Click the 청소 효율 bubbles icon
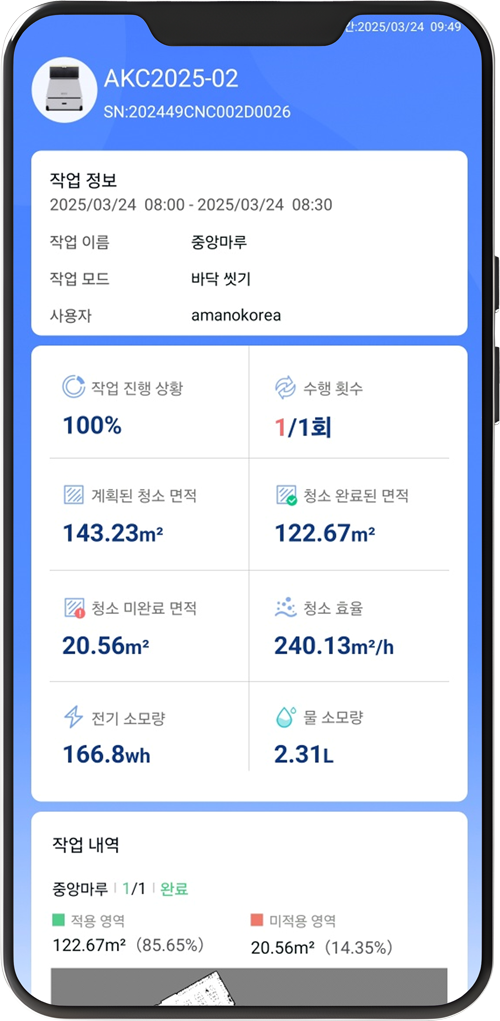This screenshot has width=500, height=1021. coord(285,608)
